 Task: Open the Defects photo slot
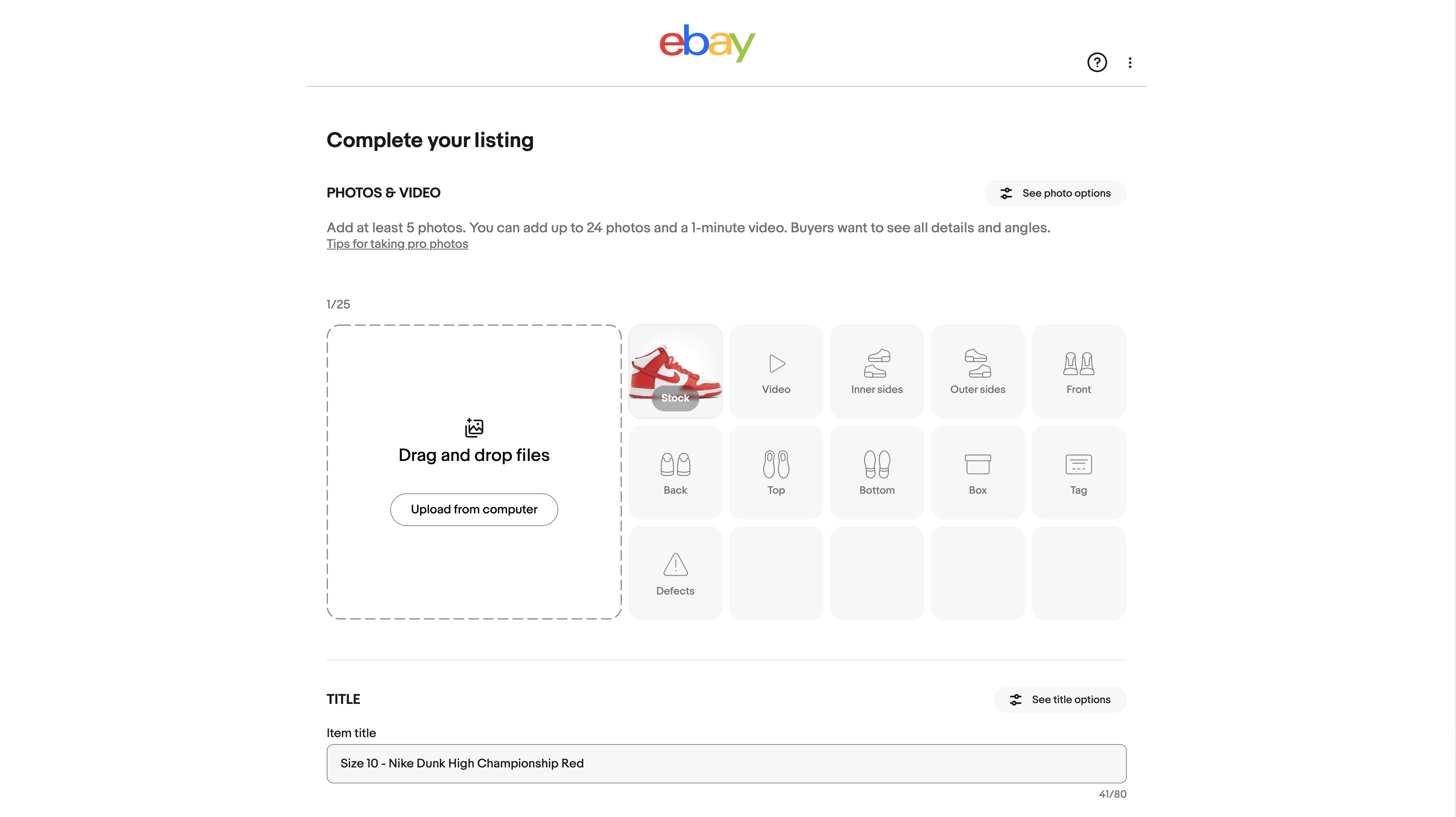pyautogui.click(x=675, y=572)
